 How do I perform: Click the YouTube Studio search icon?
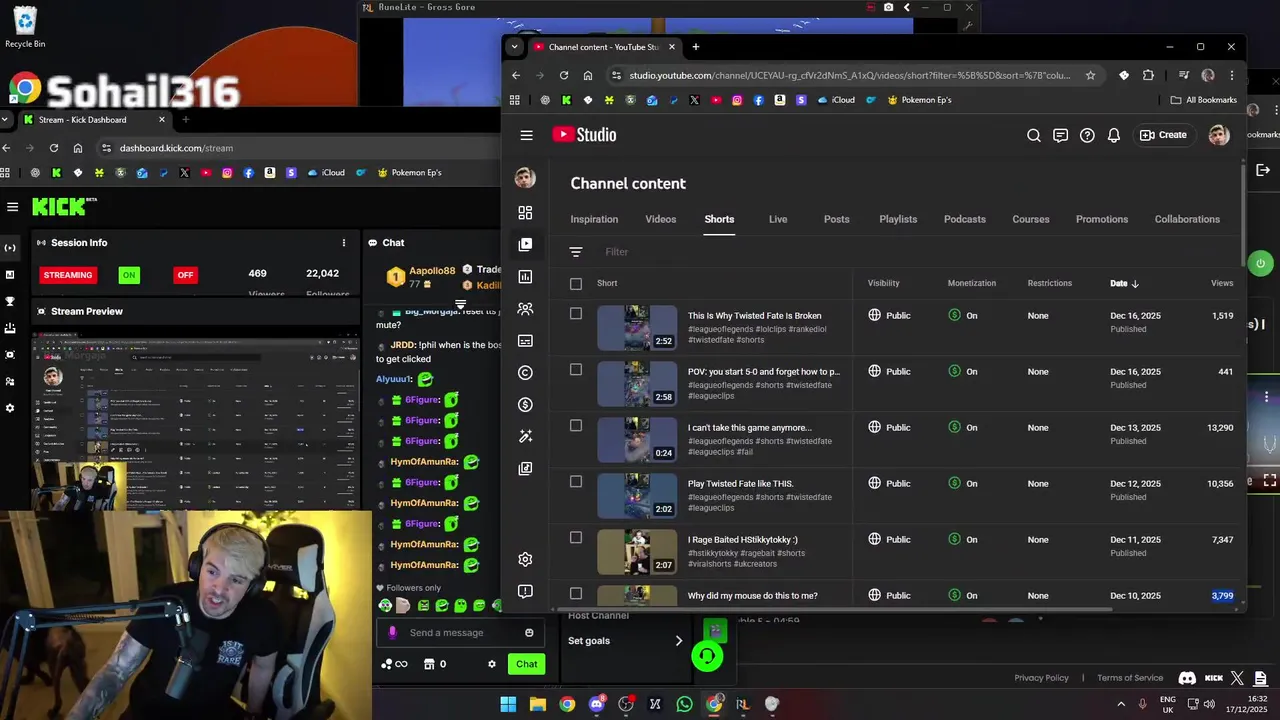[x=1033, y=135]
